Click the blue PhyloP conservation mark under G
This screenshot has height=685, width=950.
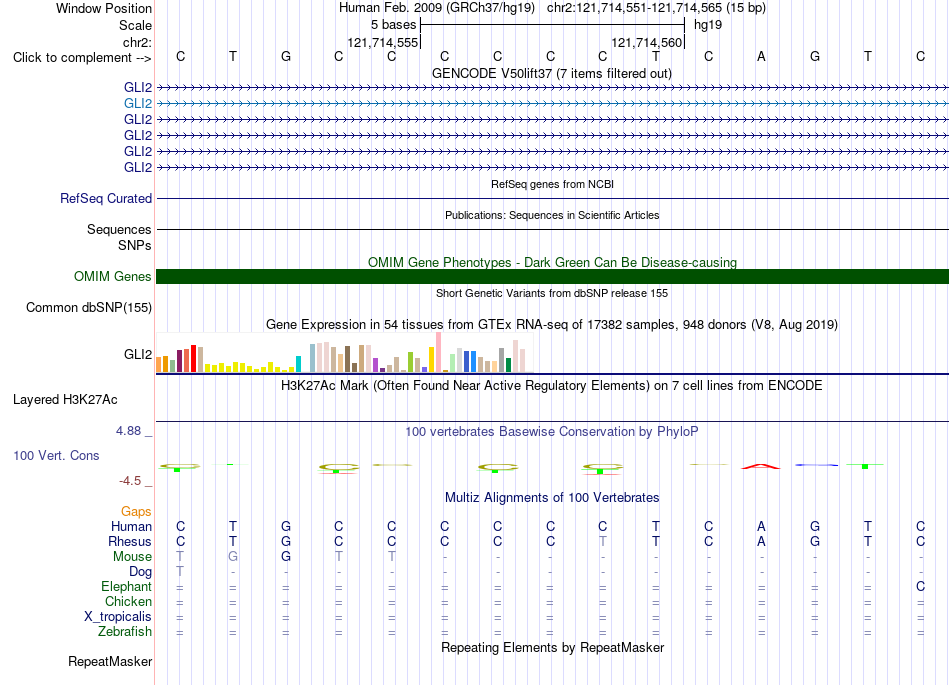[816, 465]
